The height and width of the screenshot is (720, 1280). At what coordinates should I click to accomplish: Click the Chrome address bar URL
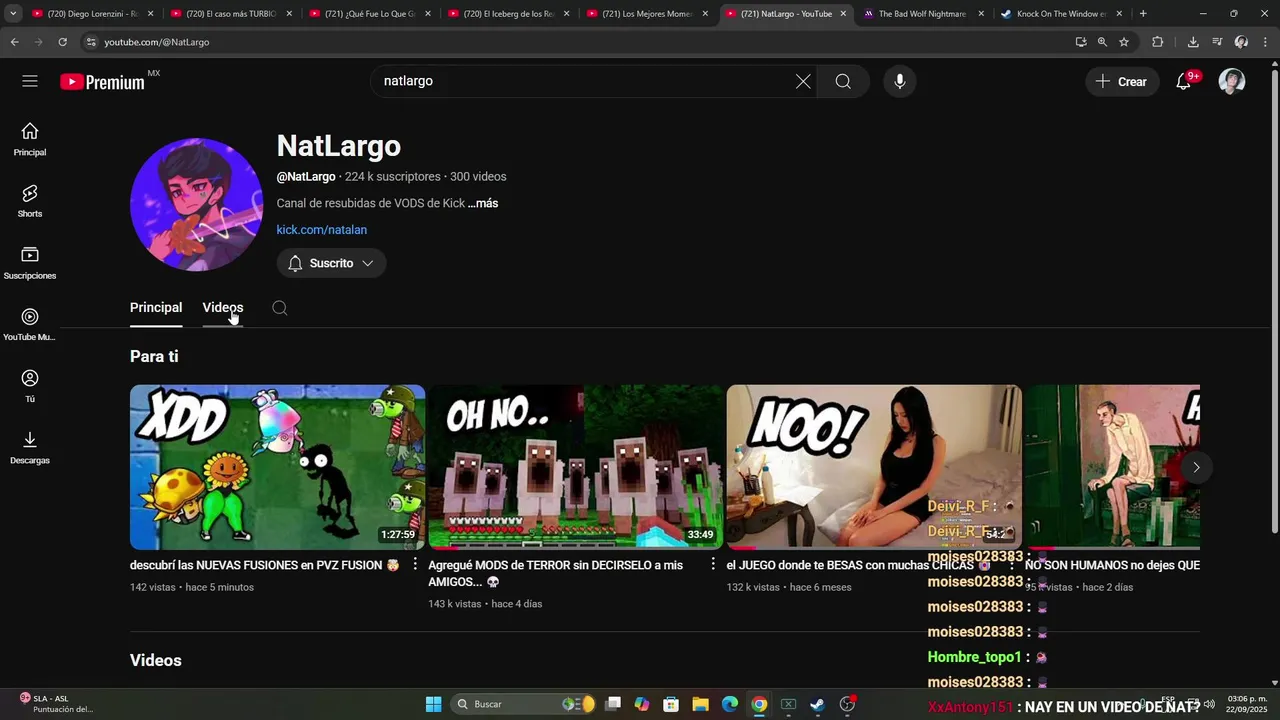[x=157, y=42]
